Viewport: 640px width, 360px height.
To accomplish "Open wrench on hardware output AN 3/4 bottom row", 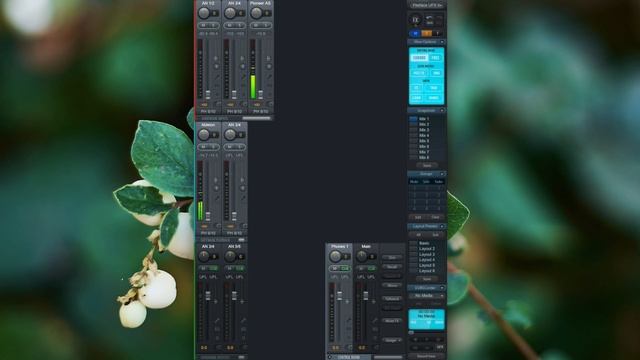I will click(x=217, y=320).
